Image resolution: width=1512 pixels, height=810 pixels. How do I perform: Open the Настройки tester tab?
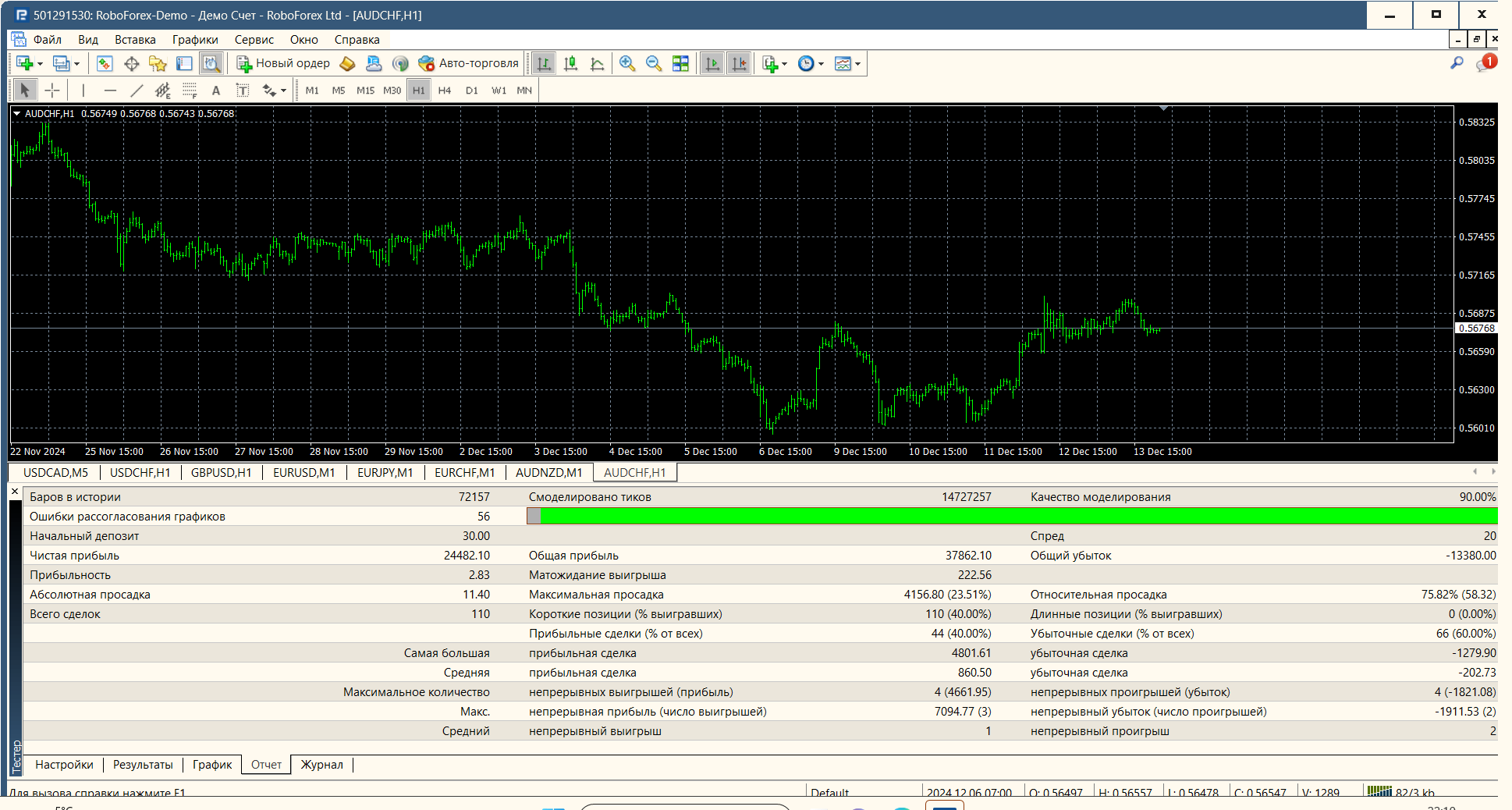(x=64, y=765)
